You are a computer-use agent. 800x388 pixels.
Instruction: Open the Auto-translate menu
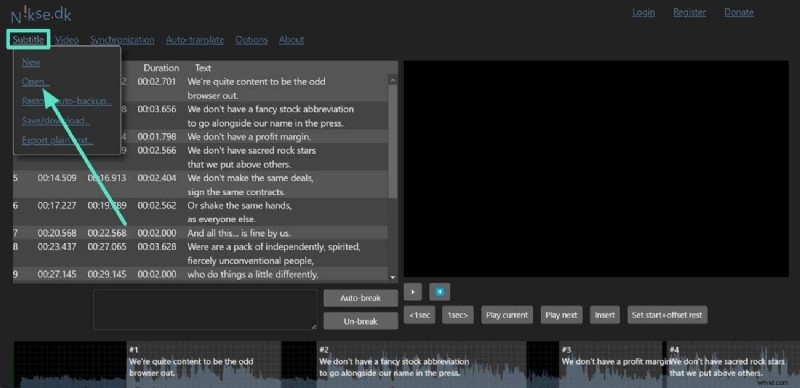(195, 39)
